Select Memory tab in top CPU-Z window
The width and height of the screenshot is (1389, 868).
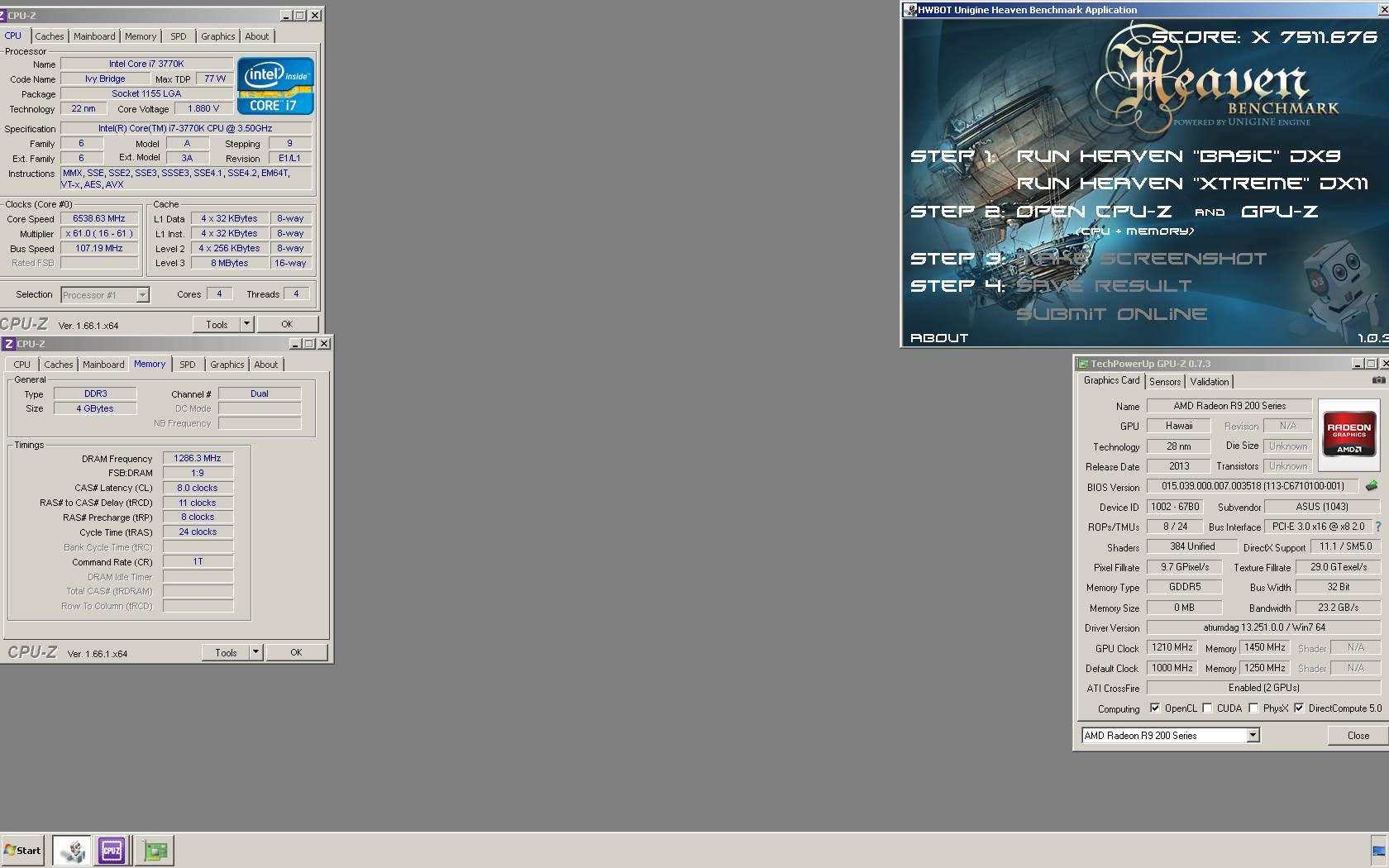click(141, 36)
